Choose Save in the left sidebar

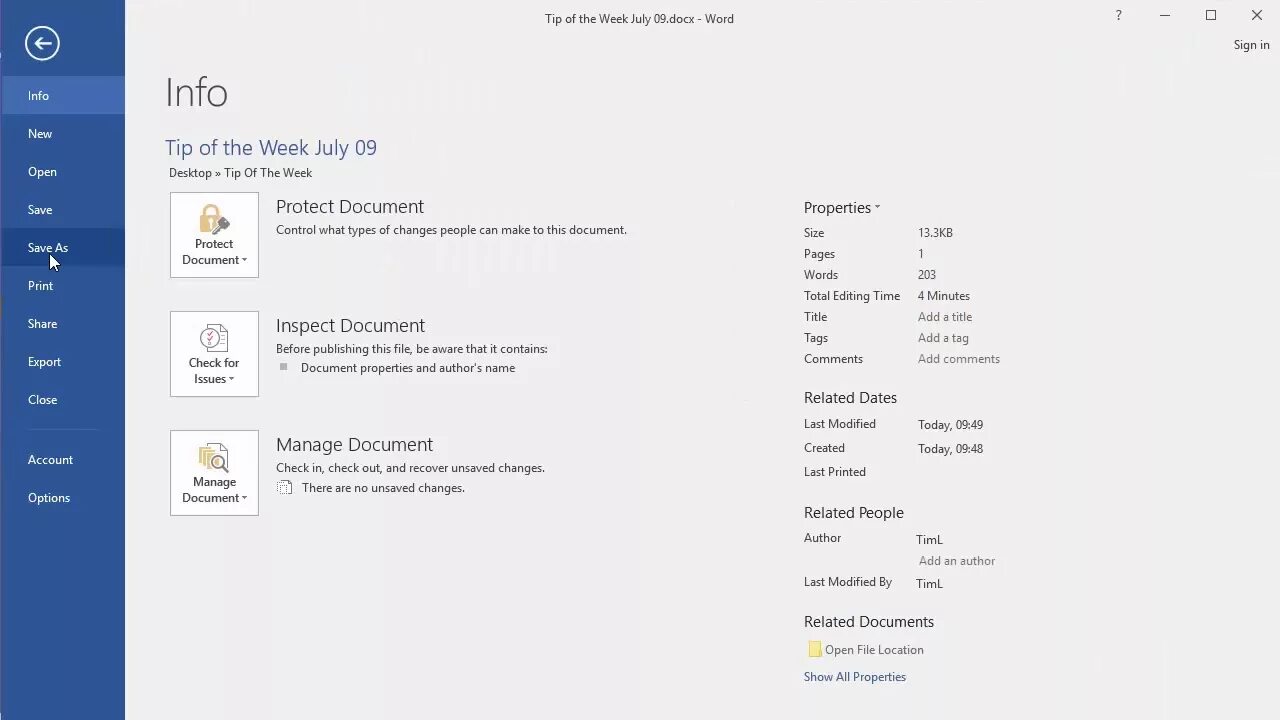pos(62,209)
